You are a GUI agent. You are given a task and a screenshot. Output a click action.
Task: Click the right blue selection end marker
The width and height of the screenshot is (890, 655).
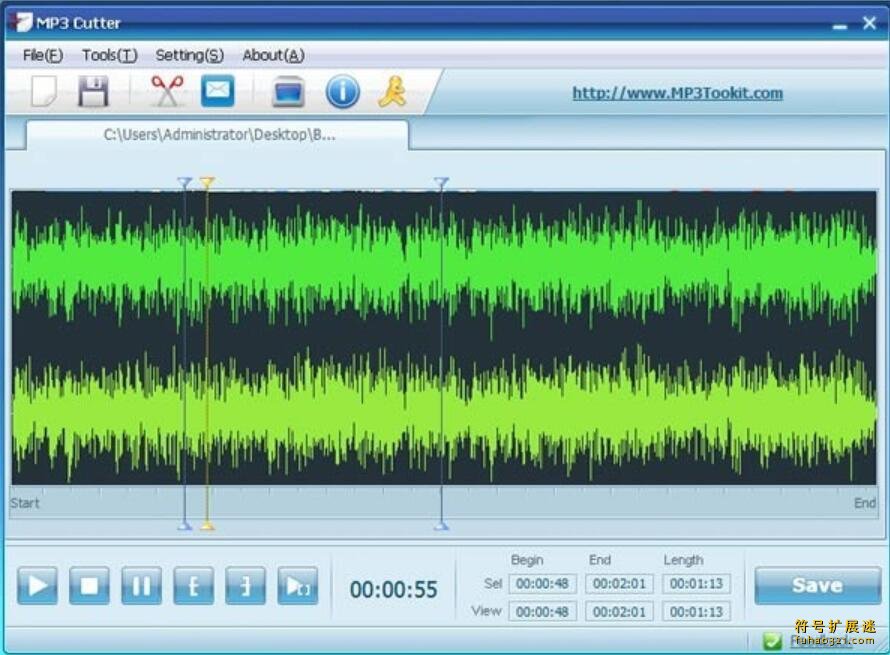click(x=442, y=182)
